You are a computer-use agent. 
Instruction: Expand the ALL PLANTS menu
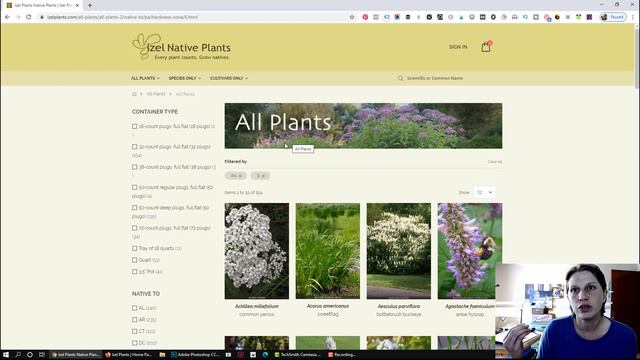pyautogui.click(x=145, y=78)
